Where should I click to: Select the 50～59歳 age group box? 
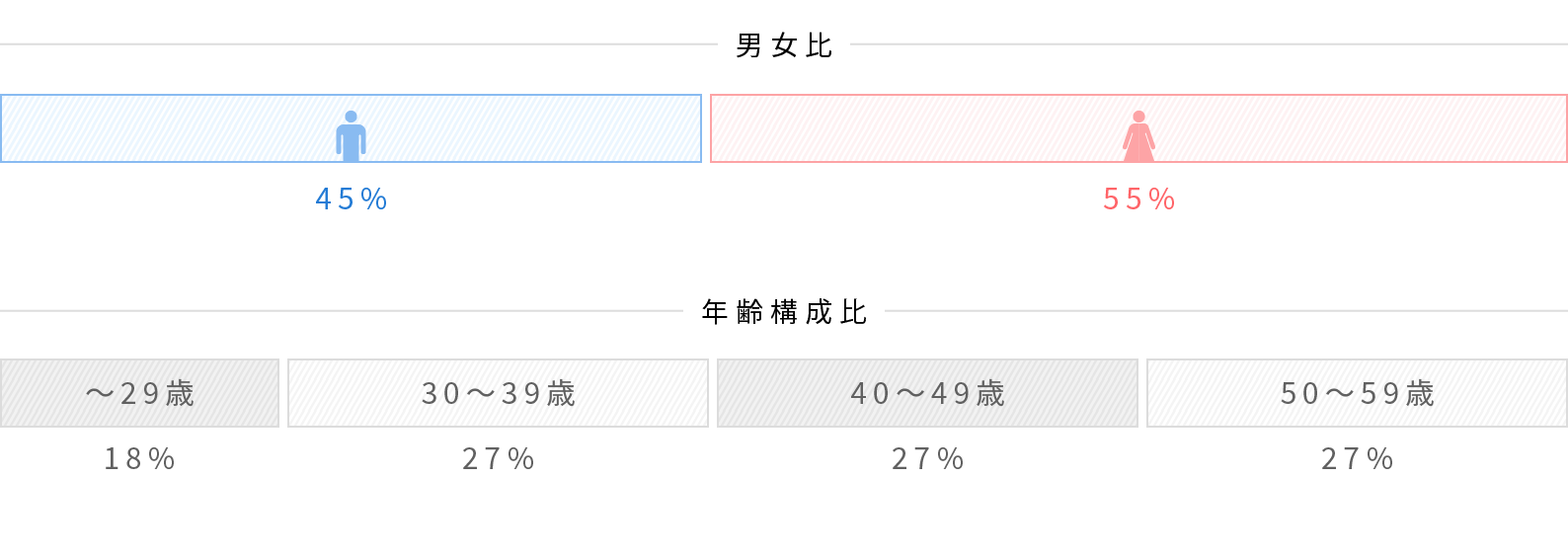[1357, 393]
